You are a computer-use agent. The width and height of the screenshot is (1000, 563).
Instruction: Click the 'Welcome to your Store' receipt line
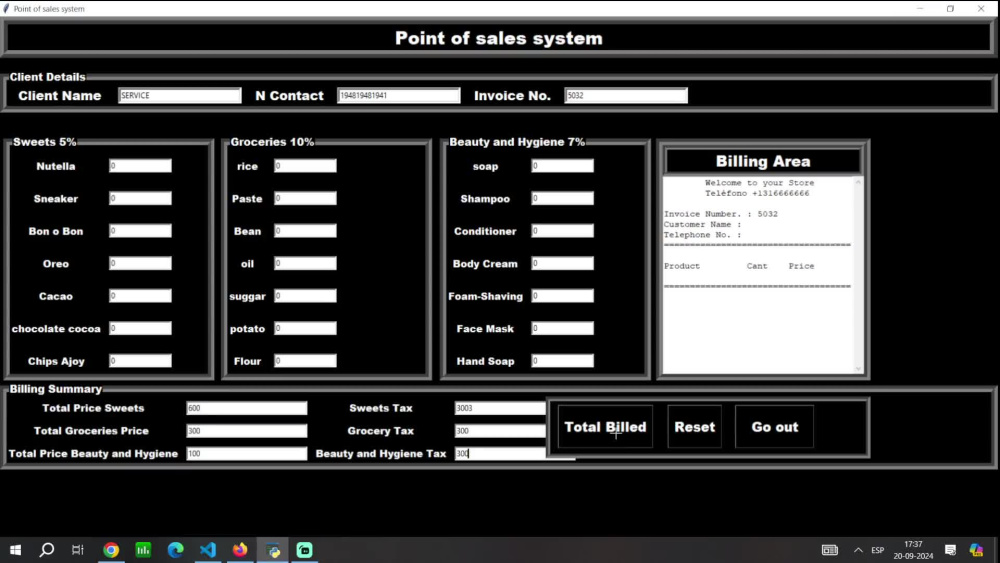click(760, 183)
